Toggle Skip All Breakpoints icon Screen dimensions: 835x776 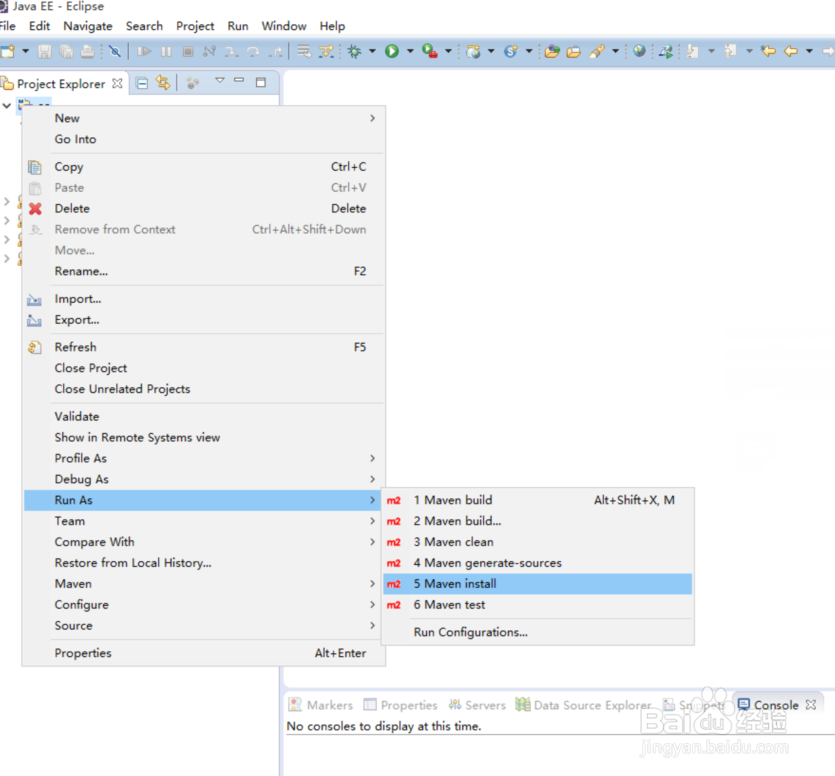point(114,52)
